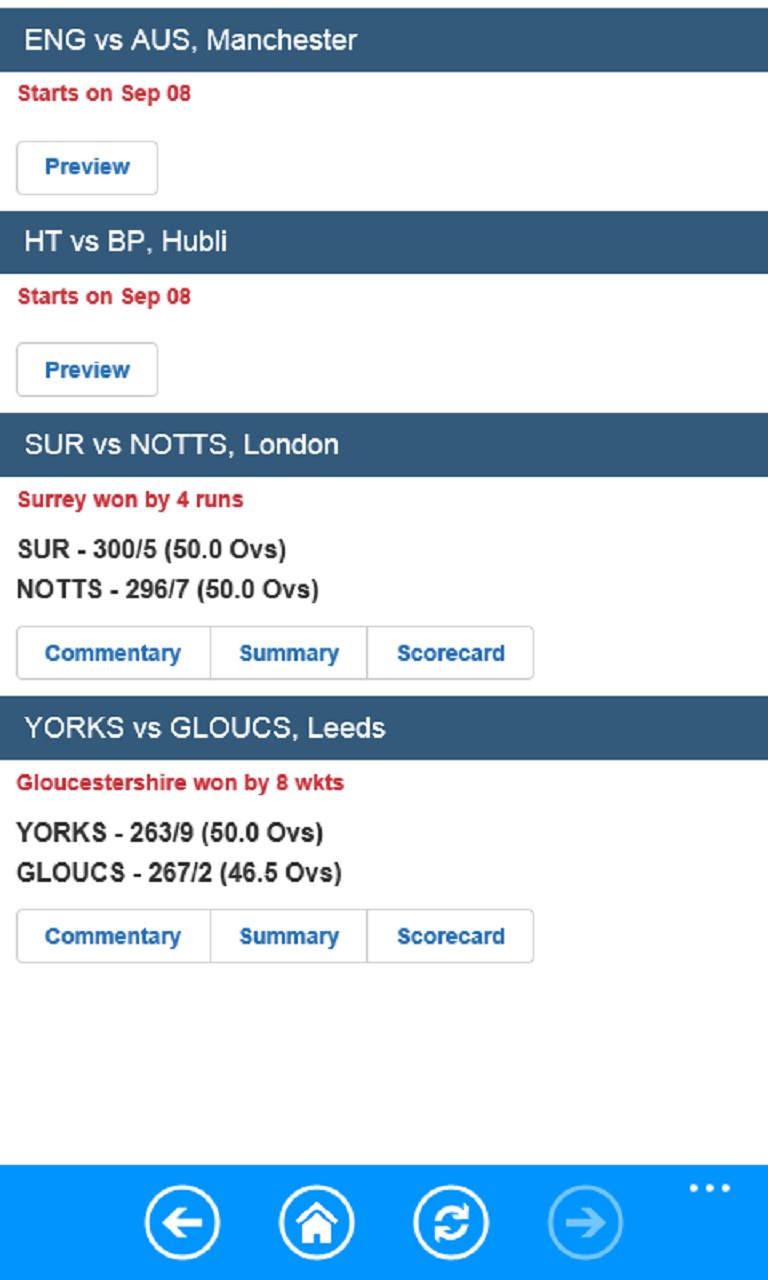Go to the home screen icon
Image resolution: width=768 pixels, height=1280 pixels.
(316, 1222)
